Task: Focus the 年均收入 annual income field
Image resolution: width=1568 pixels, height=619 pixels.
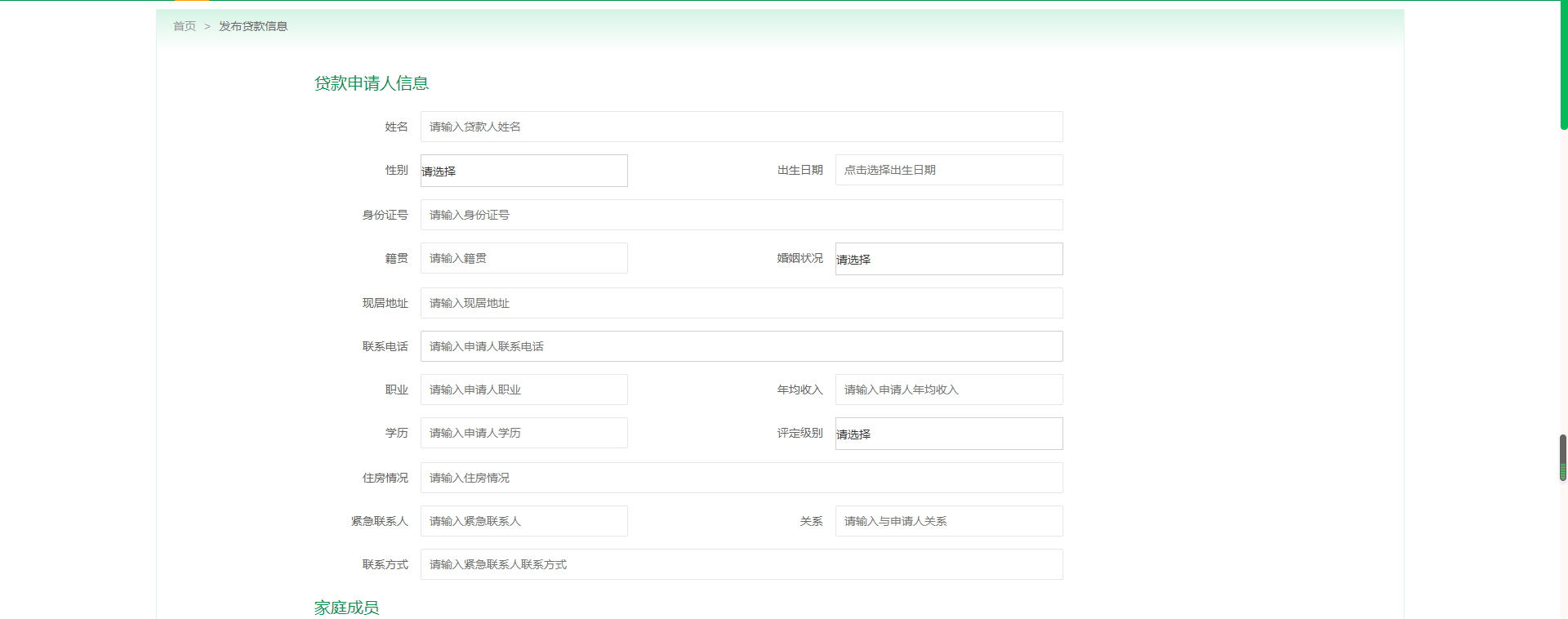Action: [948, 390]
